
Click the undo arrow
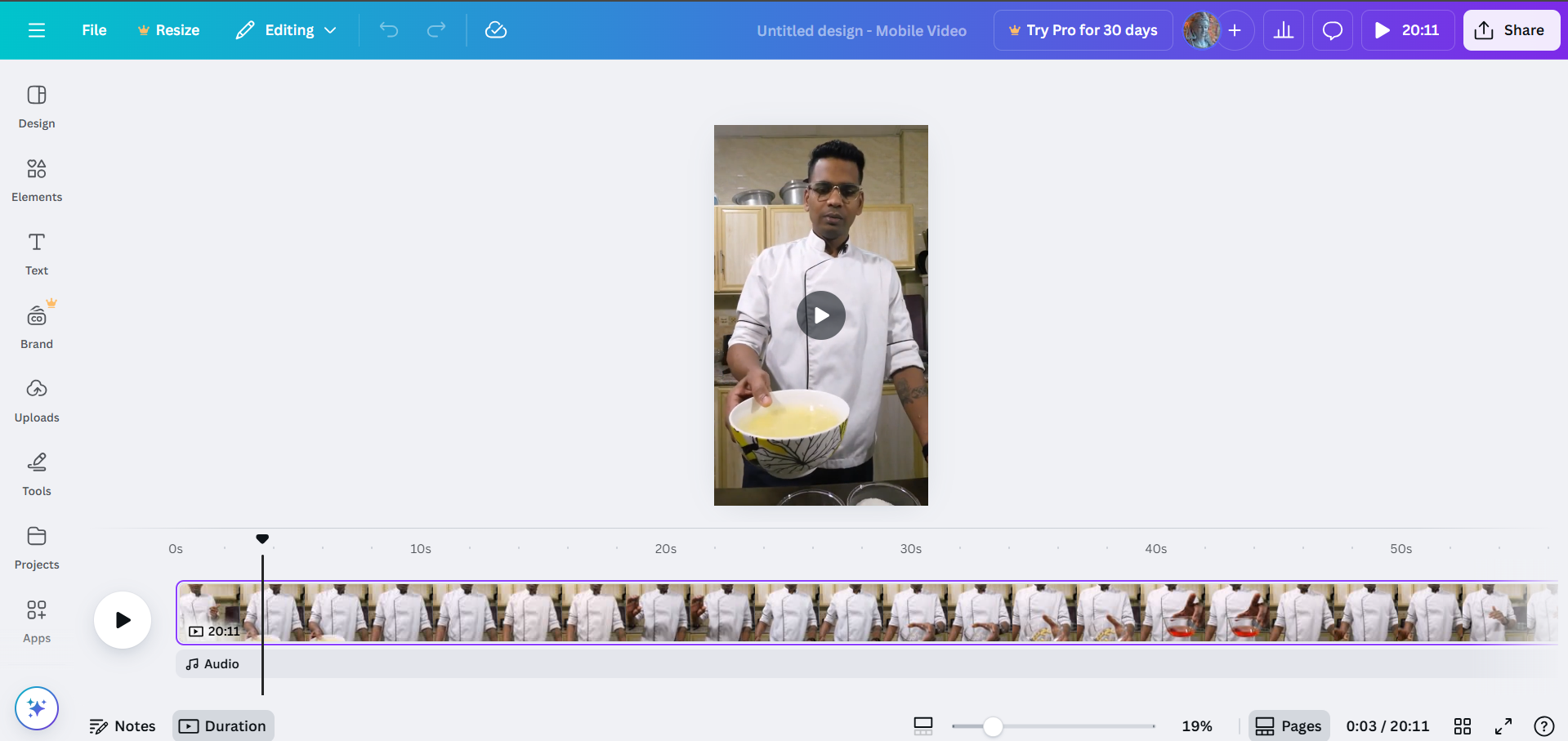pyautogui.click(x=389, y=30)
